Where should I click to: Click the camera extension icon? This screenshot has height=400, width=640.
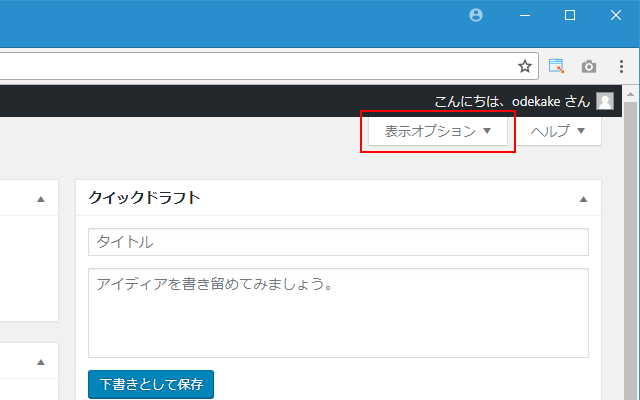tap(589, 66)
